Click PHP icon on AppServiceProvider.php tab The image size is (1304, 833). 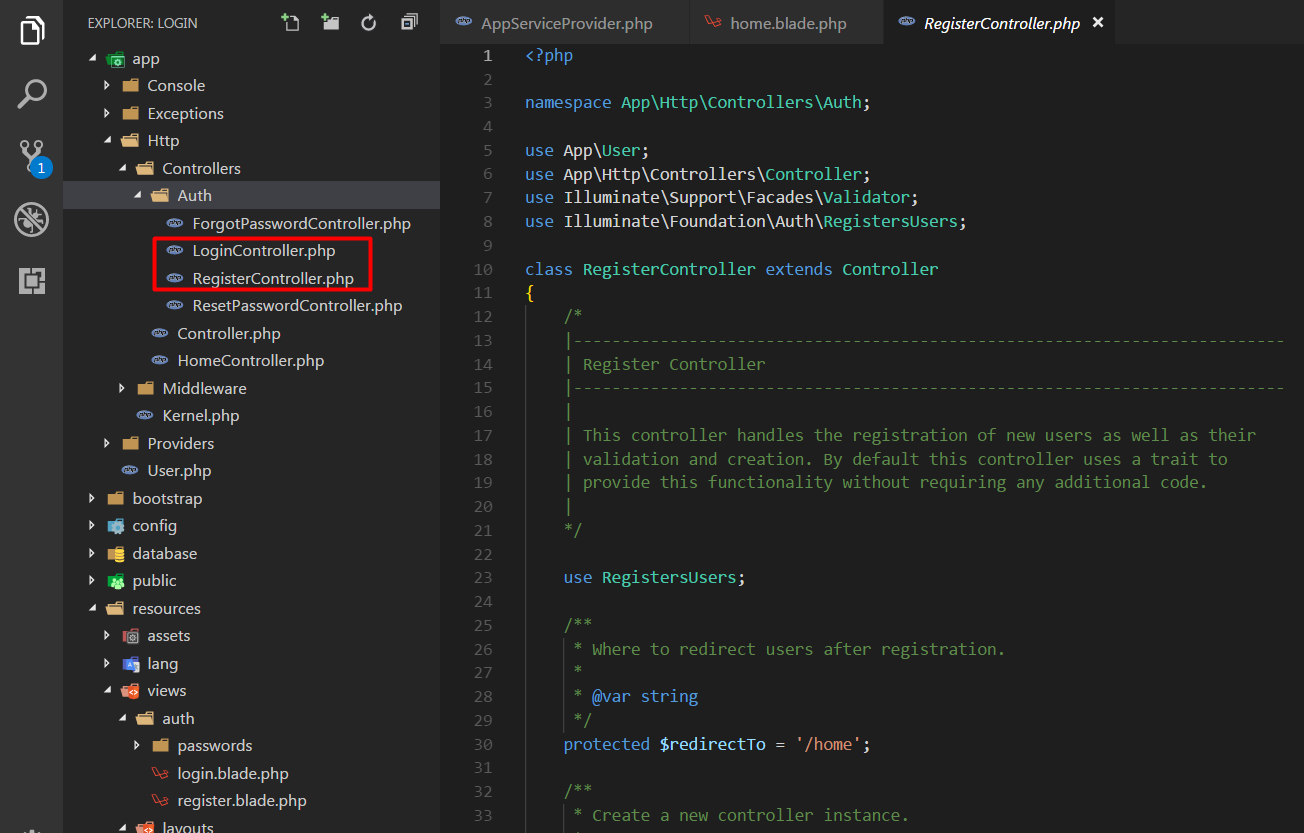pyautogui.click(x=464, y=22)
